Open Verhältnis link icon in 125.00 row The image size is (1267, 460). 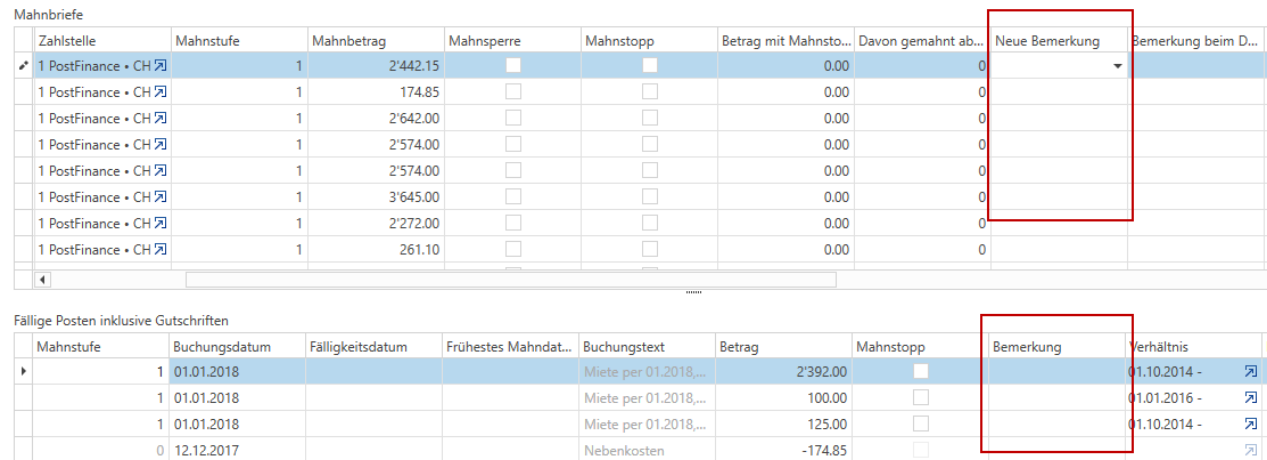[x=1250, y=423]
